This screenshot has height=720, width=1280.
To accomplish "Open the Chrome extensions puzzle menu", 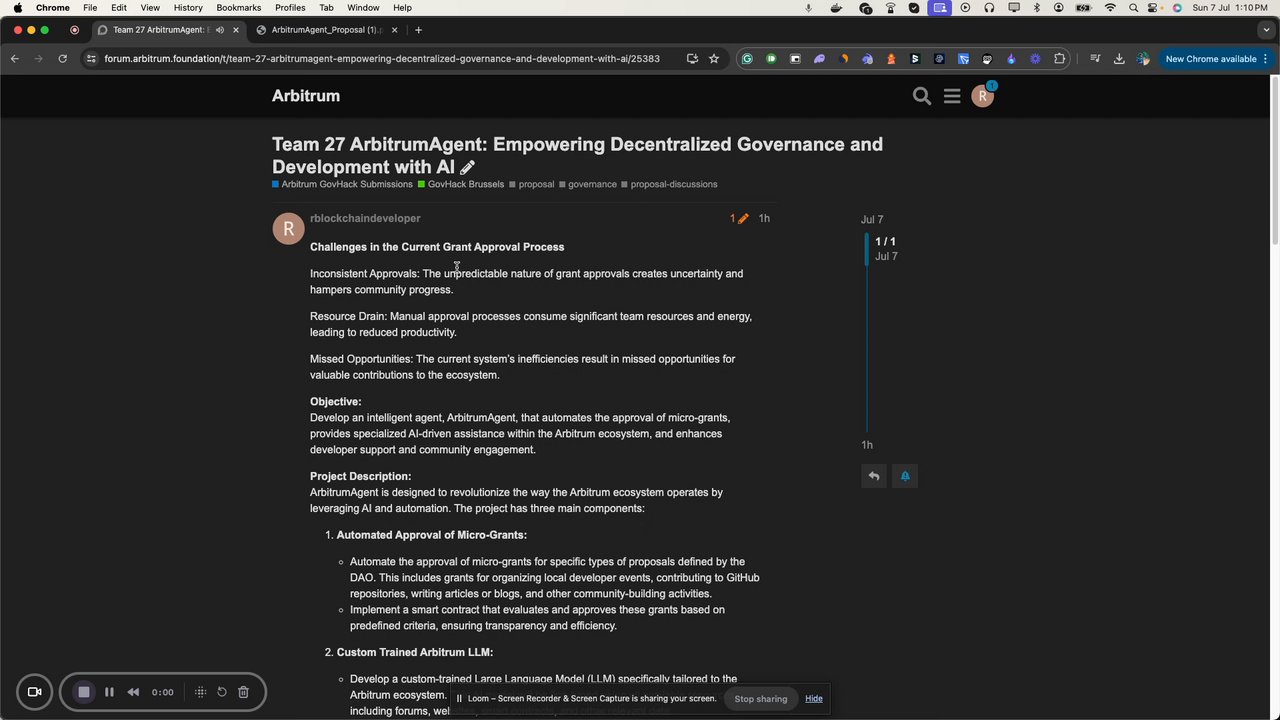I will [1060, 59].
